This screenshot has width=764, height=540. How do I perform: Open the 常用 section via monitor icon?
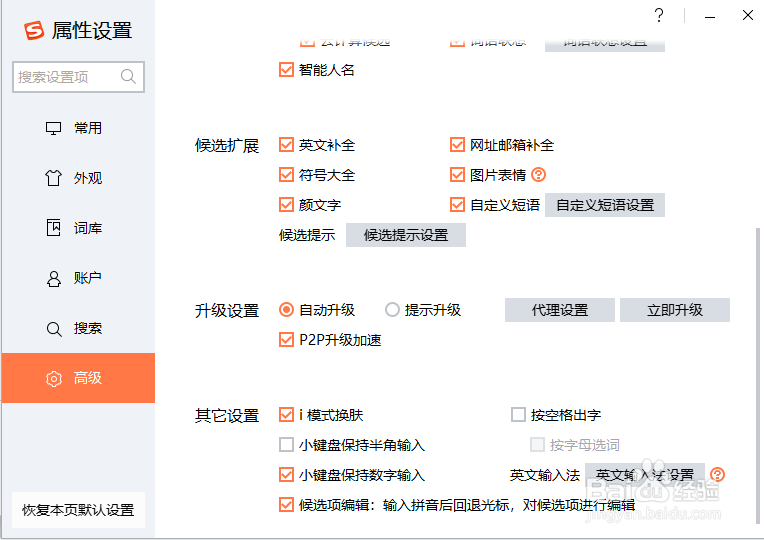point(54,128)
